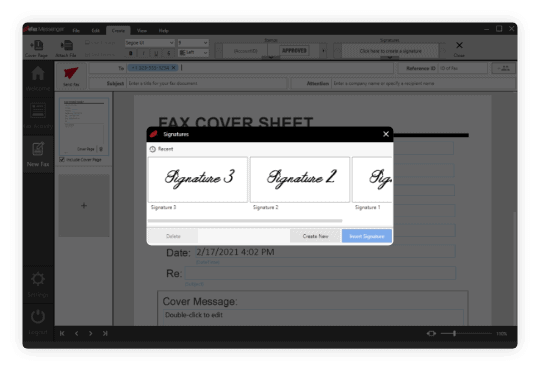Click the zoom slider handle
The height and width of the screenshot is (372, 540).
click(x=455, y=333)
